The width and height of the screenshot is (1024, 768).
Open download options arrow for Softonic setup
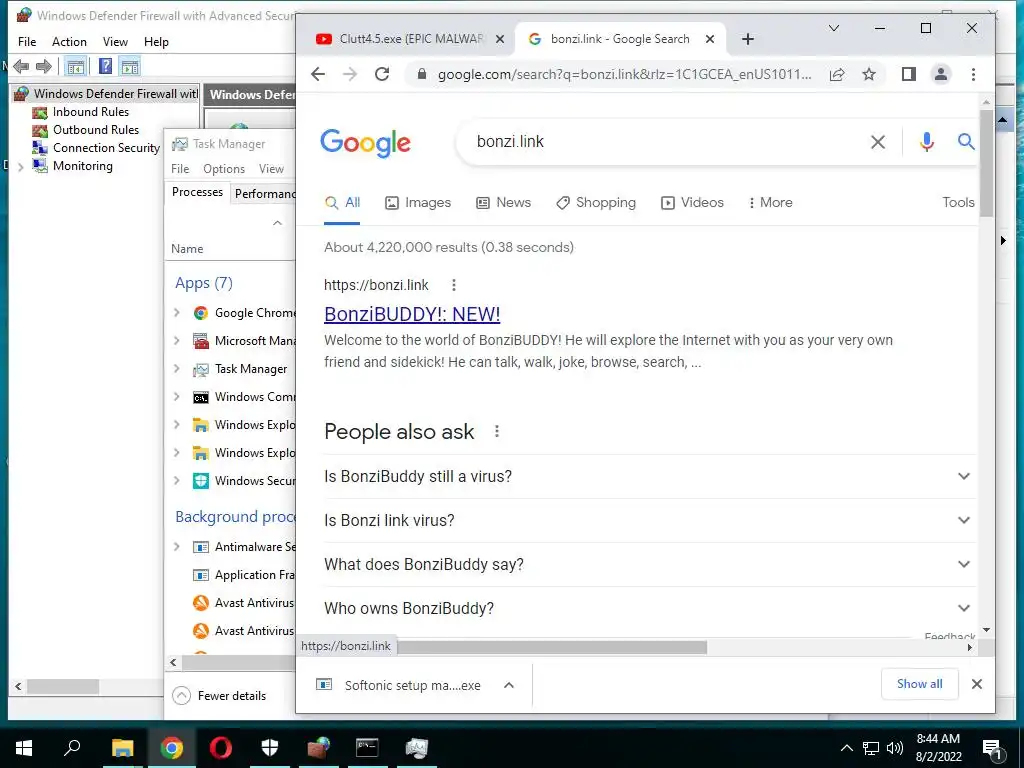pyautogui.click(x=509, y=685)
